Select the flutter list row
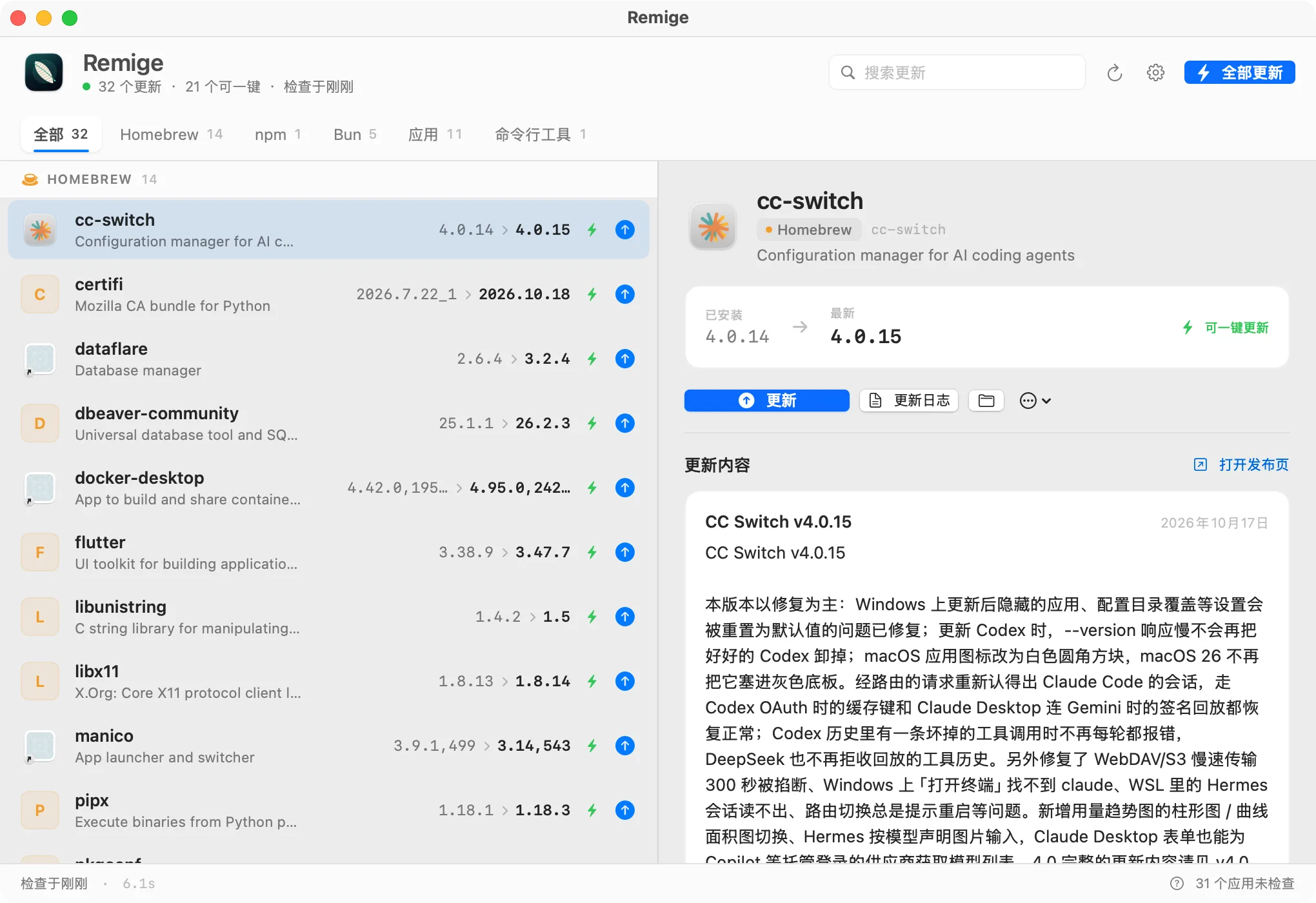This screenshot has width=1316, height=903. [x=328, y=552]
